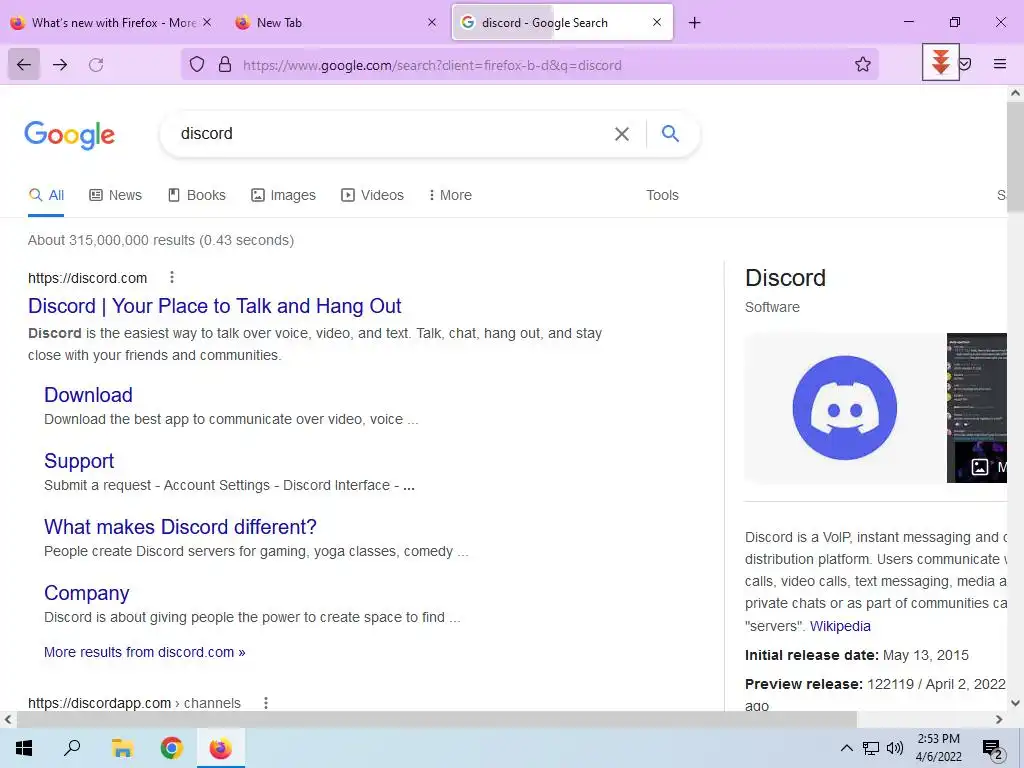Open the Support sitelink
1024x768 pixels.
(x=79, y=461)
